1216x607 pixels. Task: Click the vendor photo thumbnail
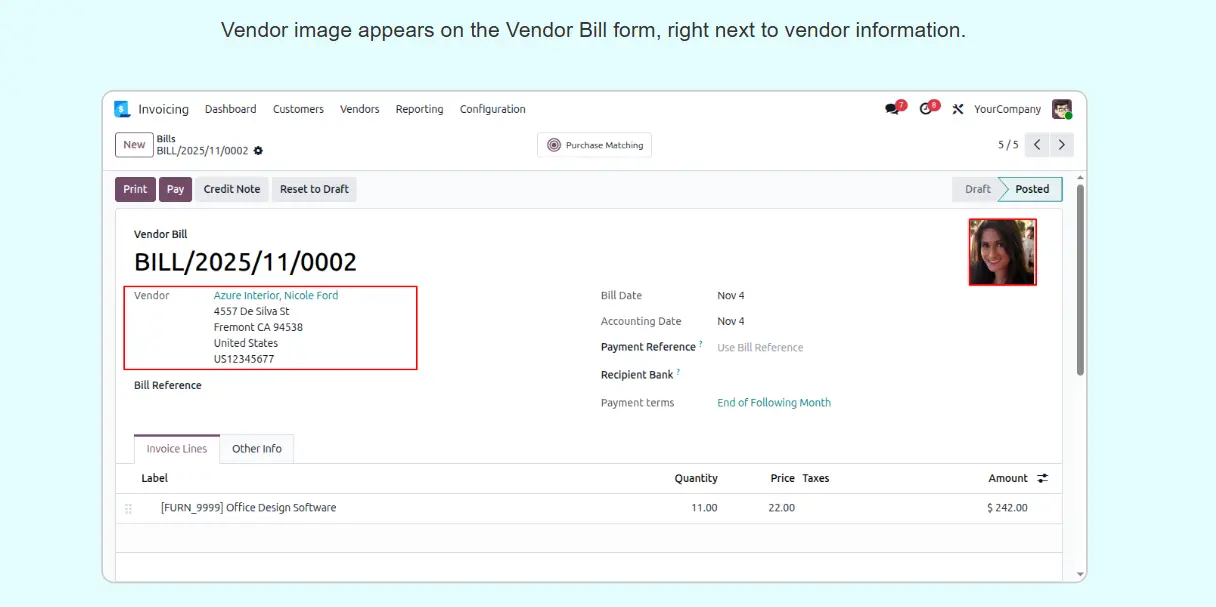click(x=1002, y=252)
